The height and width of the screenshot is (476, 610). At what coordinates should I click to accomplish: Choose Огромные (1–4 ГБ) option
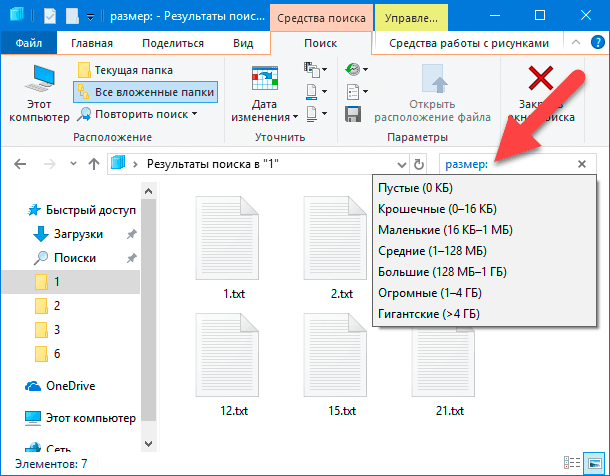pos(484,293)
